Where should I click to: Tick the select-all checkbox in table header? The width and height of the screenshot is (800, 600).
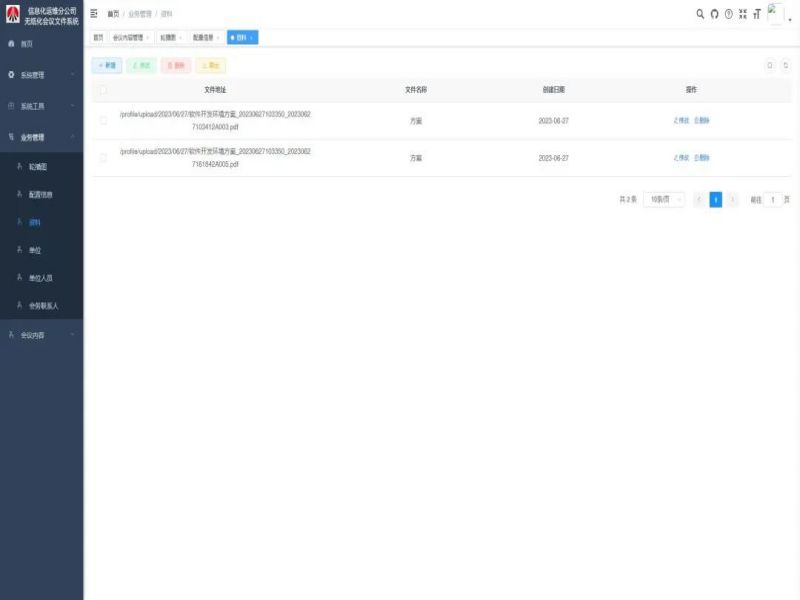point(103,90)
